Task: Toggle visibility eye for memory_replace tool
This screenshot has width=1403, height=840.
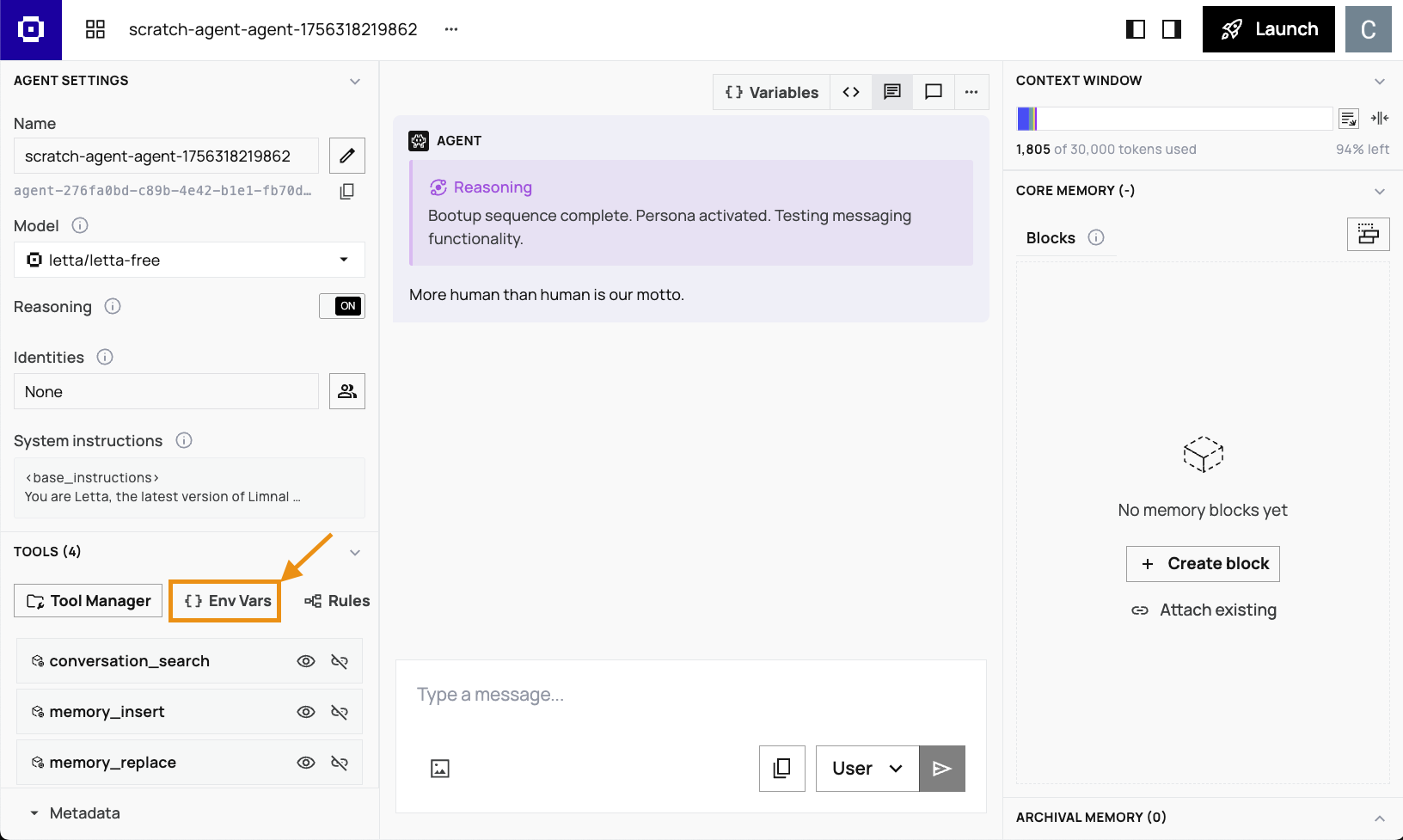Action: click(306, 763)
